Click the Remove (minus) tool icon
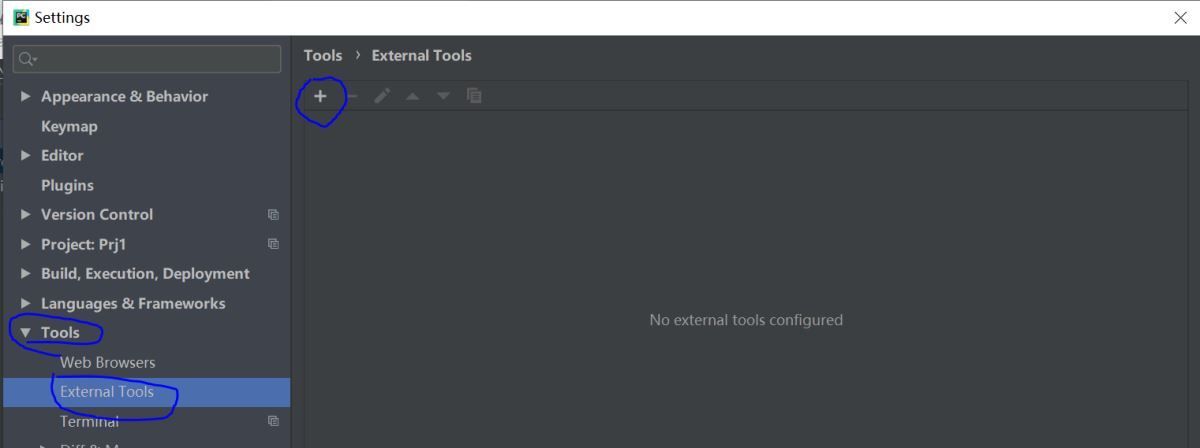The image size is (1200, 448). pyautogui.click(x=352, y=96)
